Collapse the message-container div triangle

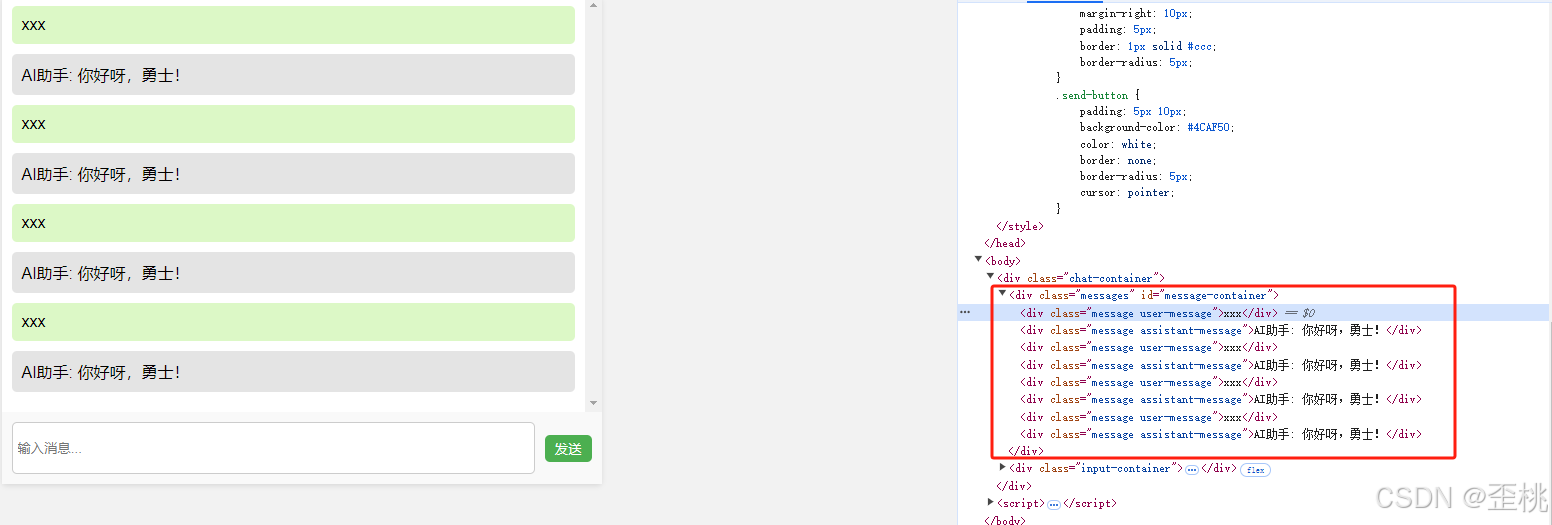[1002, 293]
